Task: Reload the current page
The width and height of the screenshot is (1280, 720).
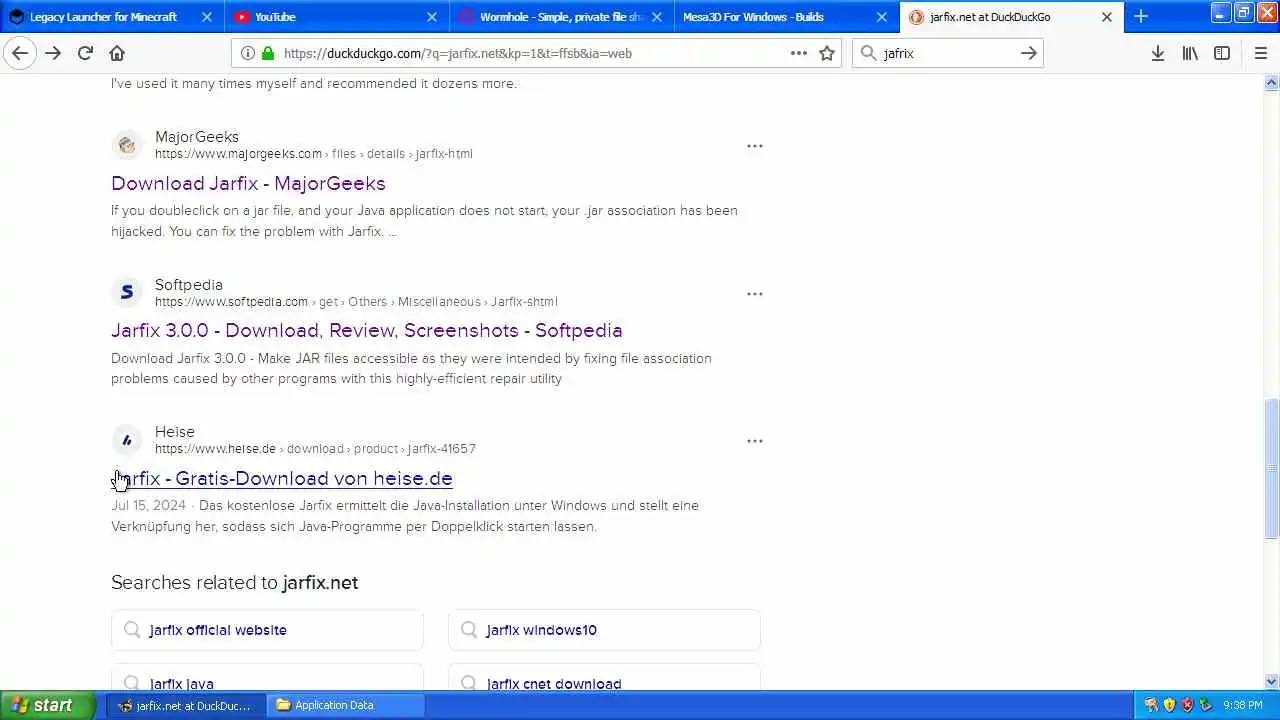Action: pyautogui.click(x=85, y=53)
